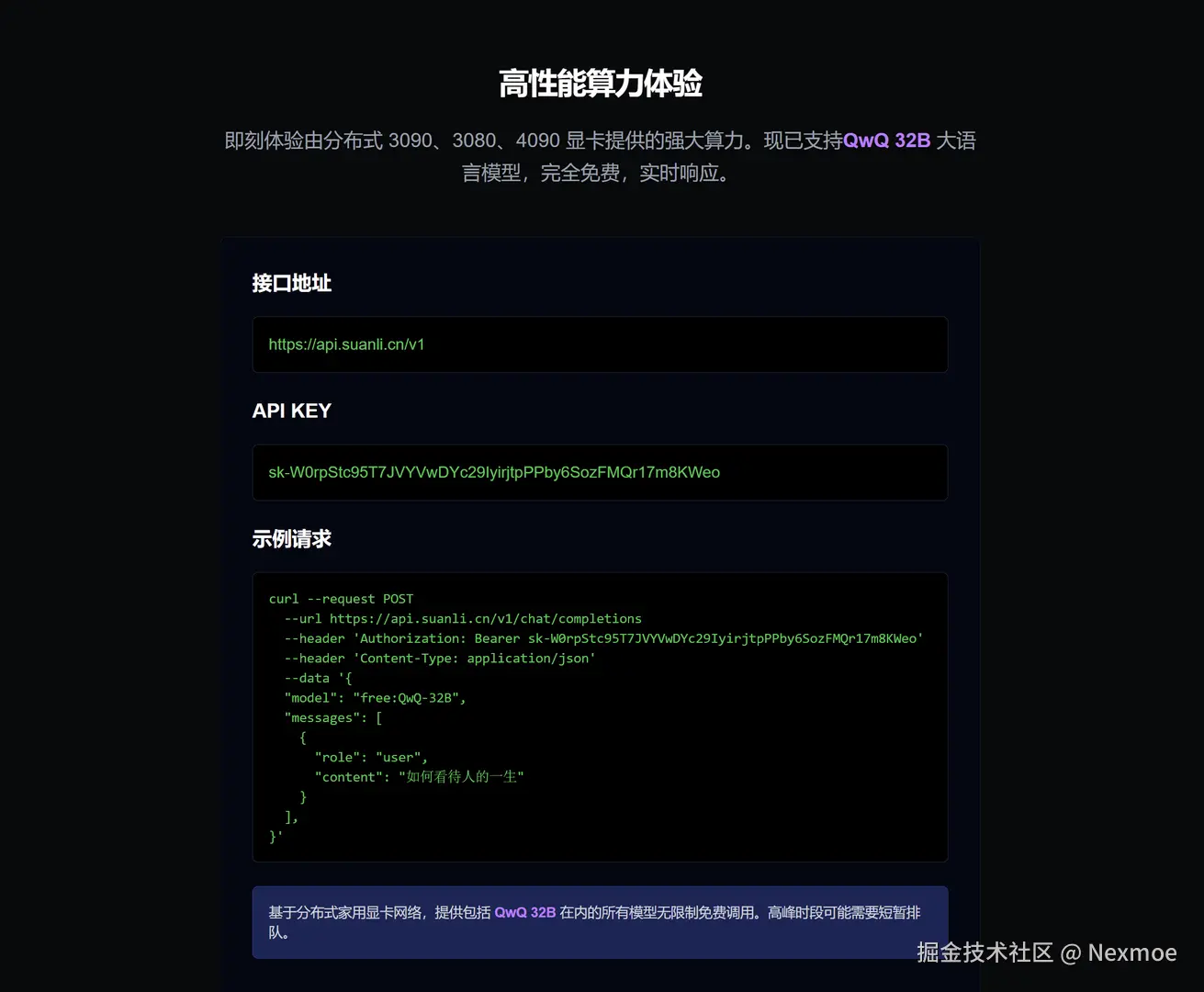Click the 'Content-Type: application/json' header line
1204x992 pixels.
click(440, 659)
